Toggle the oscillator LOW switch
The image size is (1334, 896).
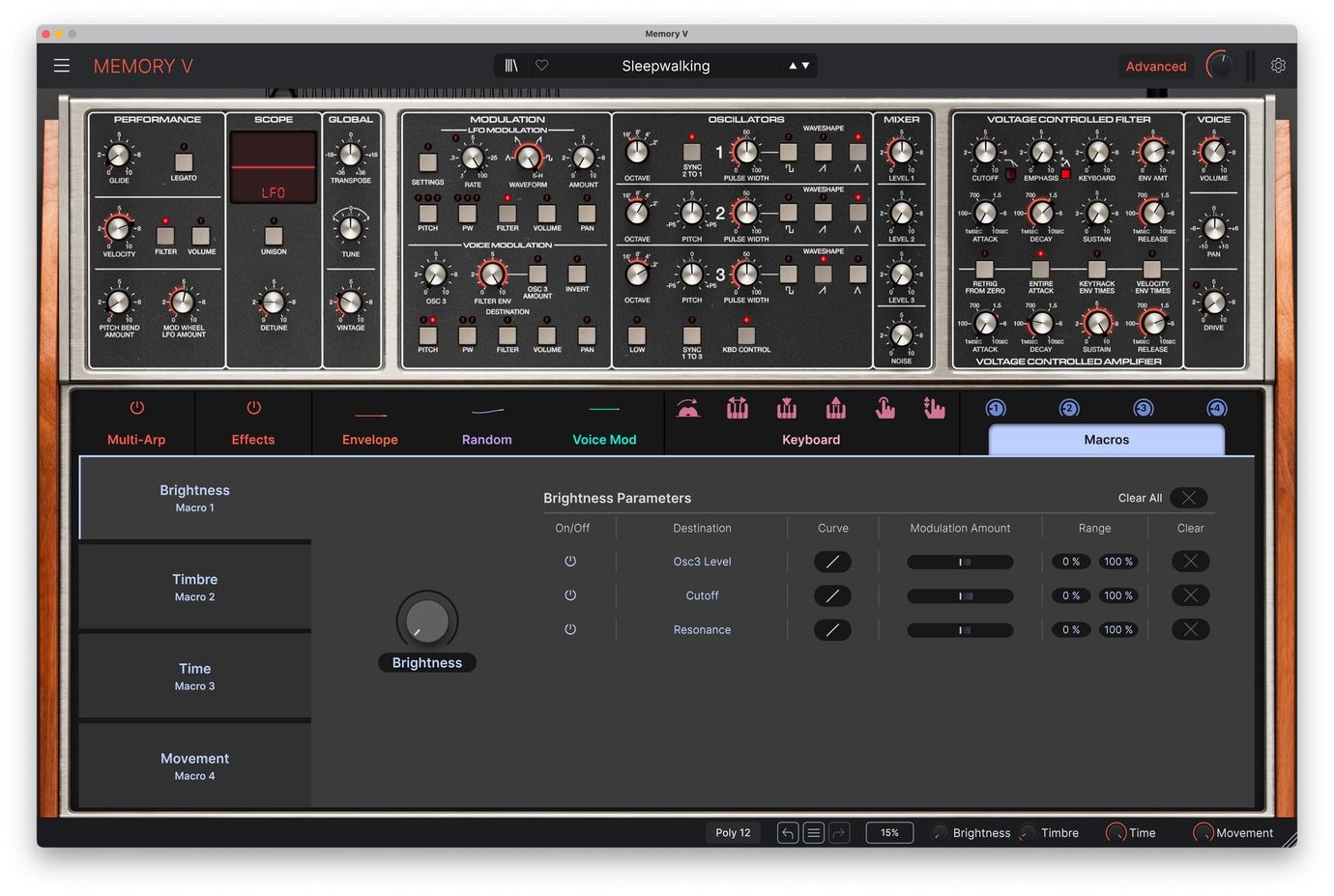point(637,334)
